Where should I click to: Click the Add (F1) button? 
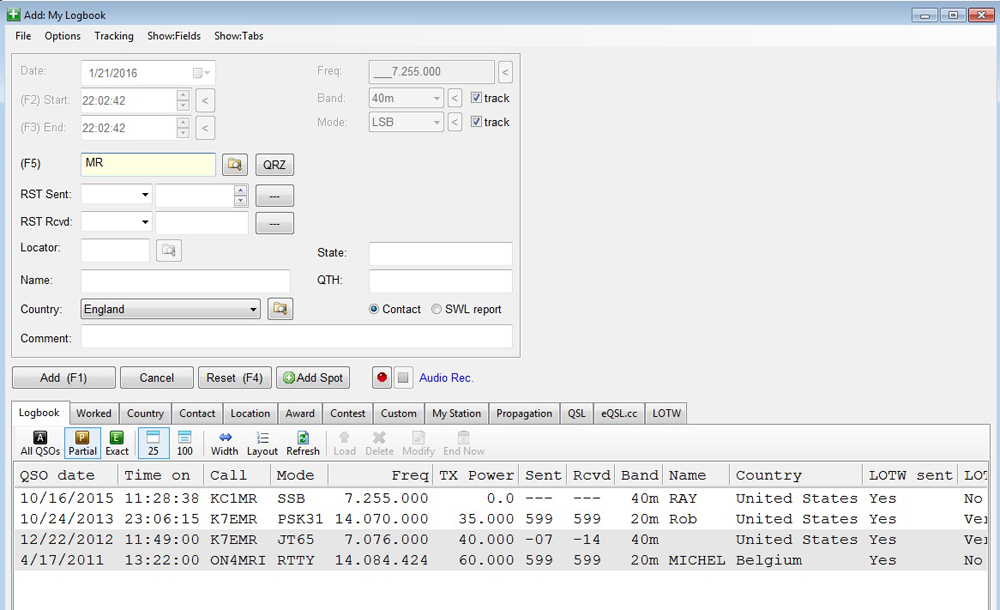click(x=64, y=378)
